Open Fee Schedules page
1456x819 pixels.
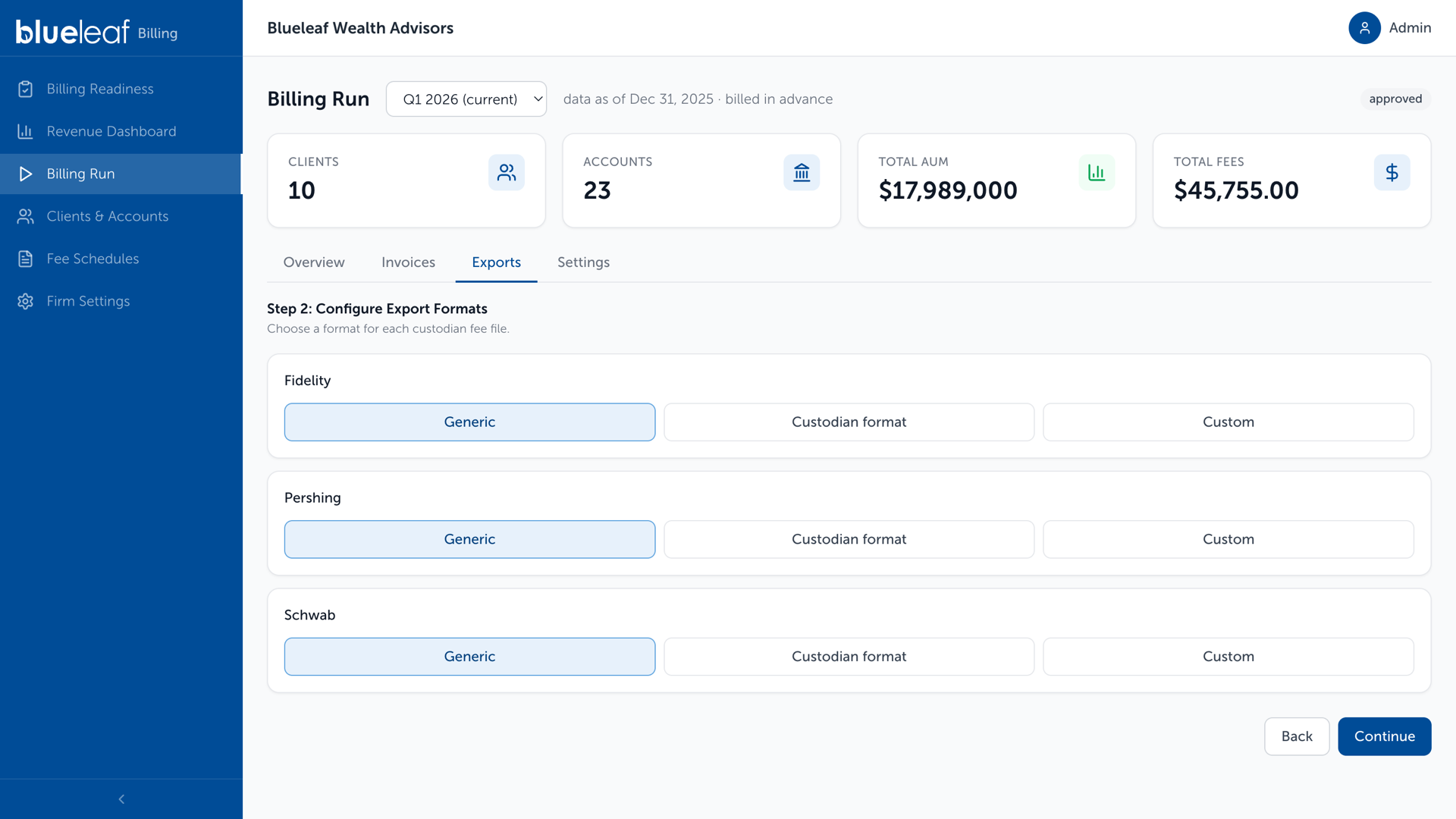coord(121,259)
